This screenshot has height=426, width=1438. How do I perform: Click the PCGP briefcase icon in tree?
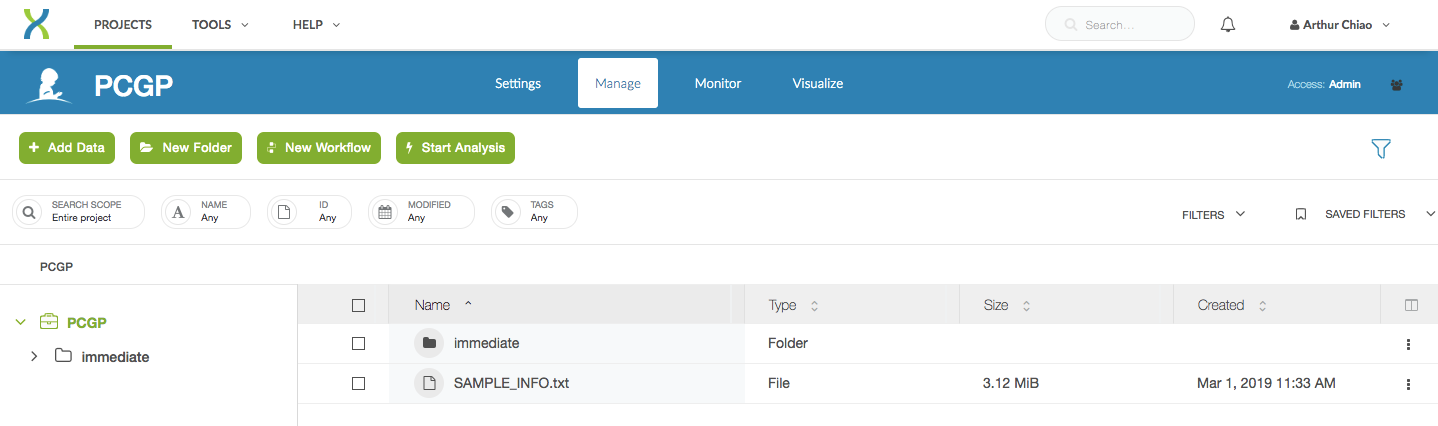(x=48, y=322)
